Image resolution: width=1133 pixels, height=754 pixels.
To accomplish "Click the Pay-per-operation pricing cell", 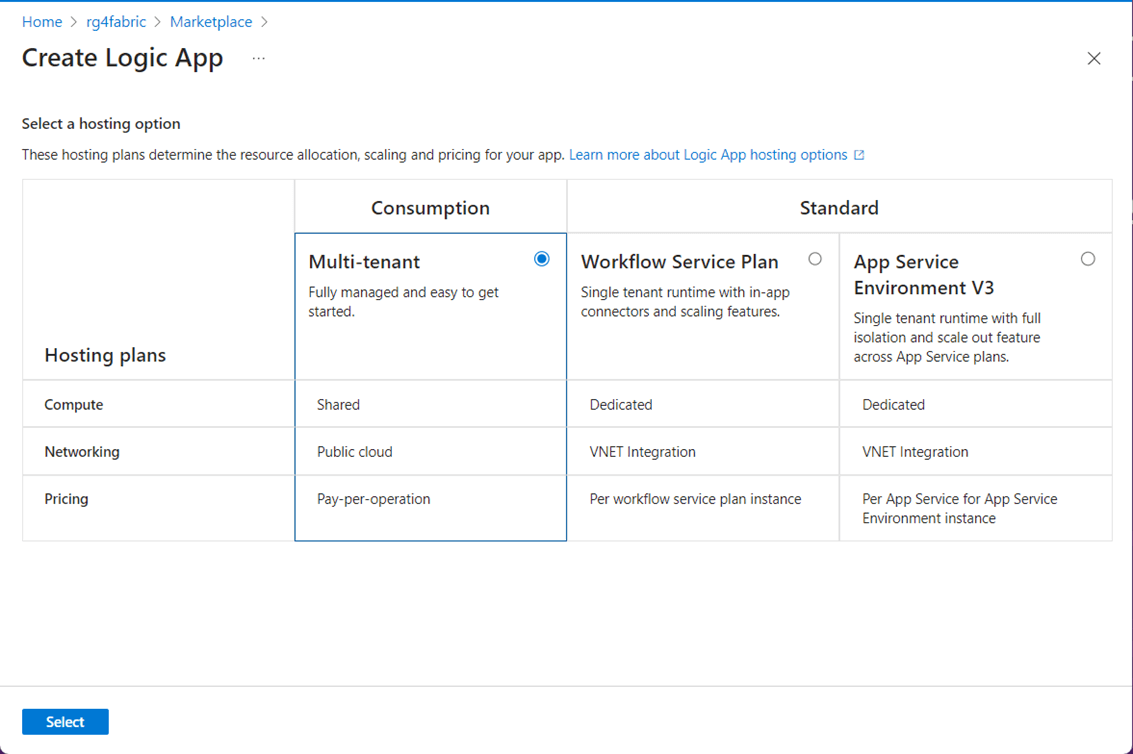I will pos(374,499).
